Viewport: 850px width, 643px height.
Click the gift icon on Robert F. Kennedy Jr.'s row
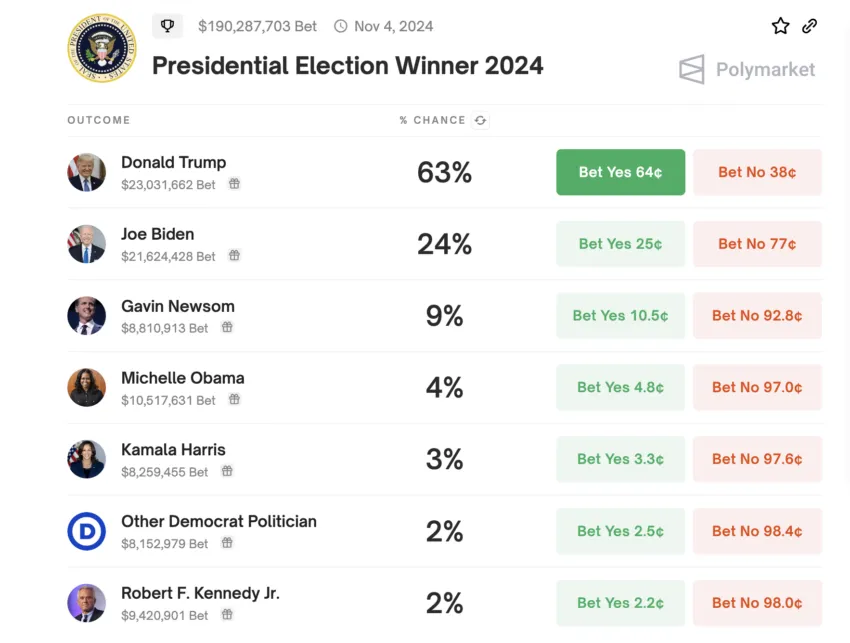227,616
